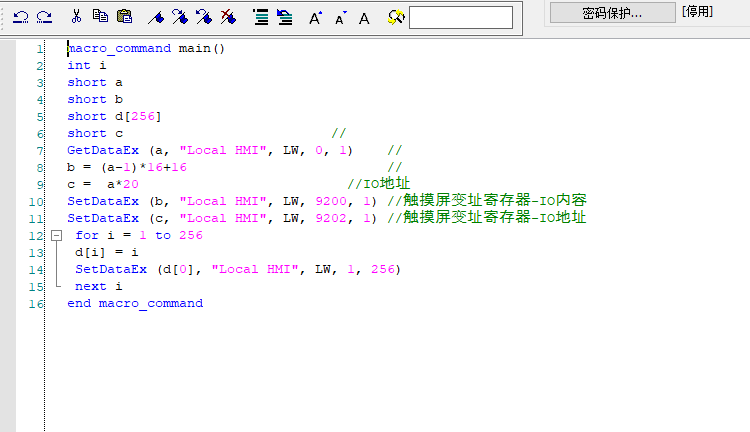
Task: Click the Paste clipboard icon
Action: [124, 17]
